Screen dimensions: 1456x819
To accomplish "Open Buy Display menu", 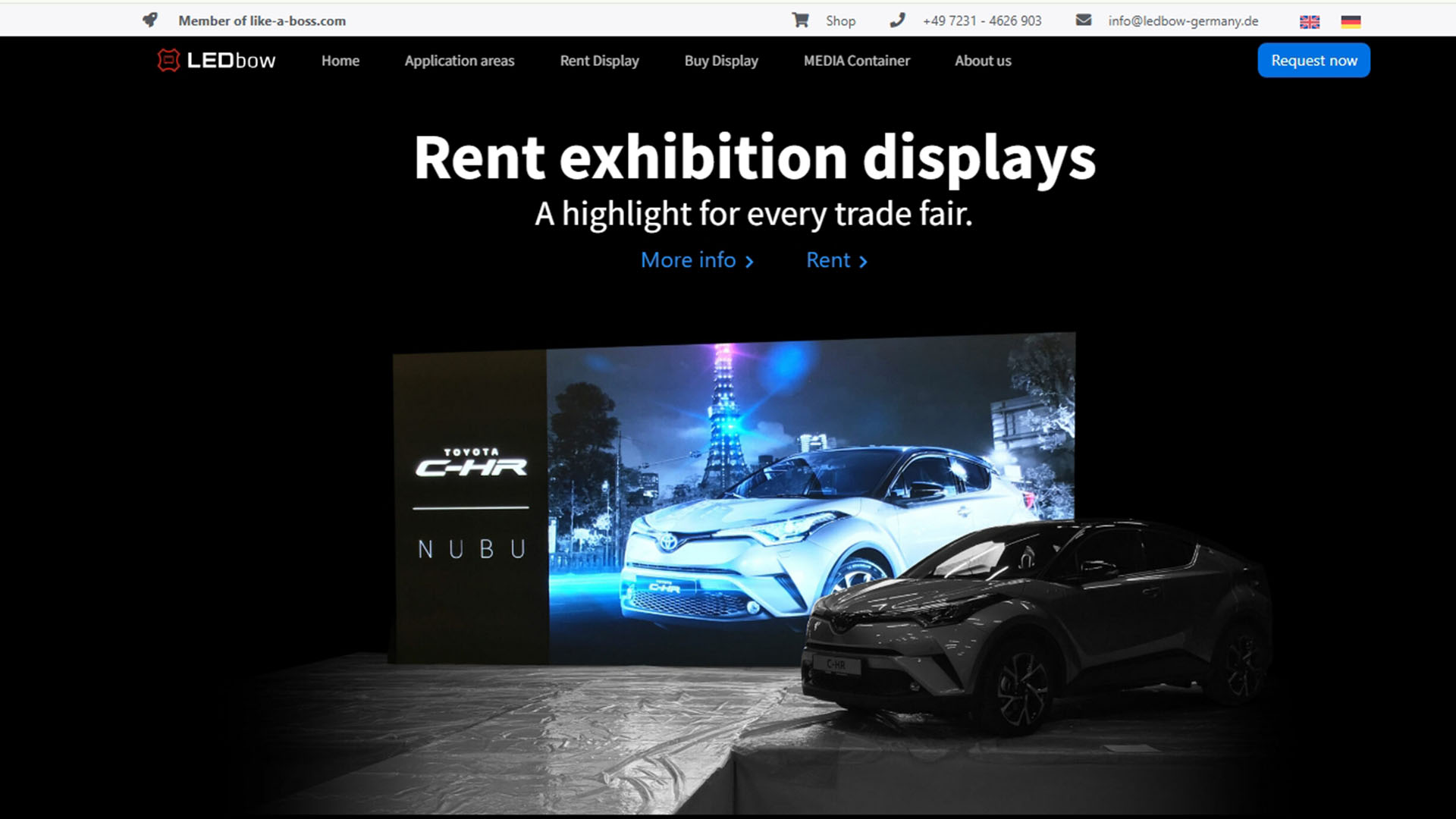I will [721, 61].
